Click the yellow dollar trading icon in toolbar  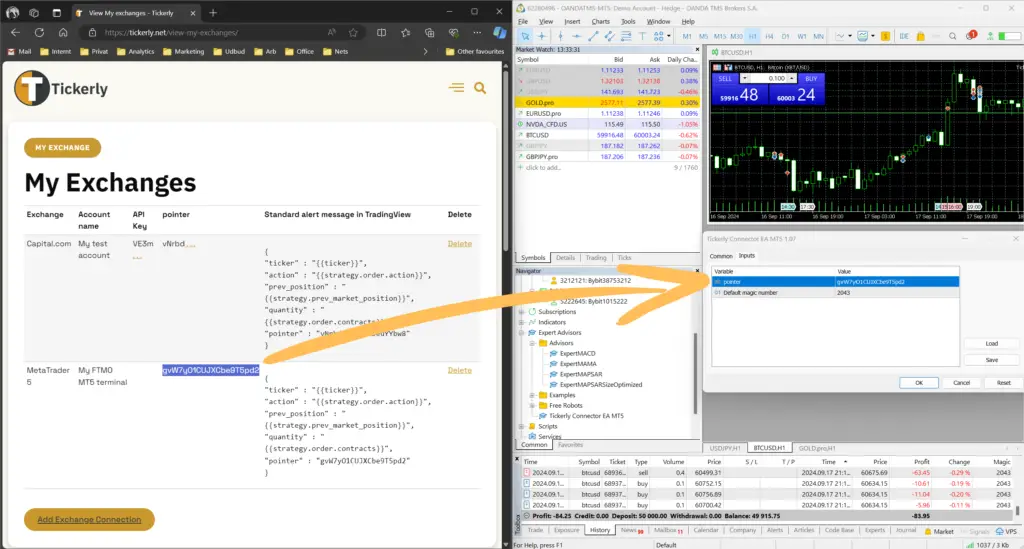tap(885, 36)
